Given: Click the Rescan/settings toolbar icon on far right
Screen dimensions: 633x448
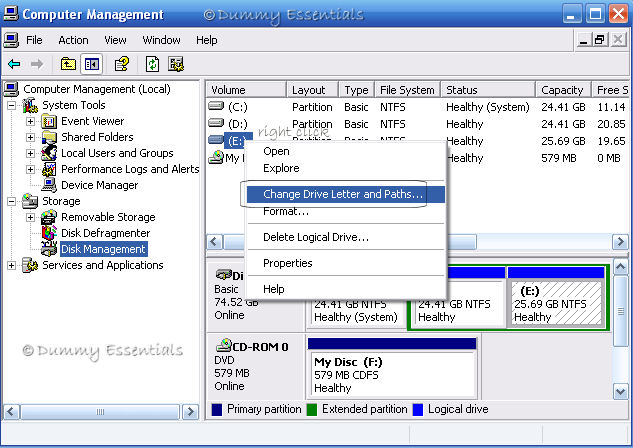Looking at the screenshot, I should coord(176,64).
